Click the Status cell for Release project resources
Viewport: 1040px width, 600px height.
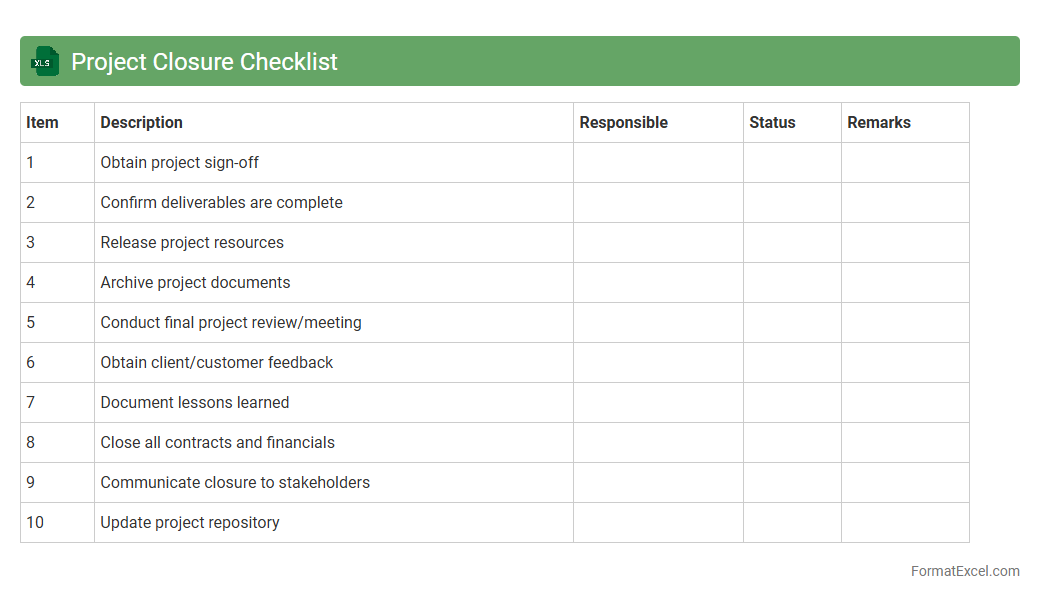(x=792, y=243)
